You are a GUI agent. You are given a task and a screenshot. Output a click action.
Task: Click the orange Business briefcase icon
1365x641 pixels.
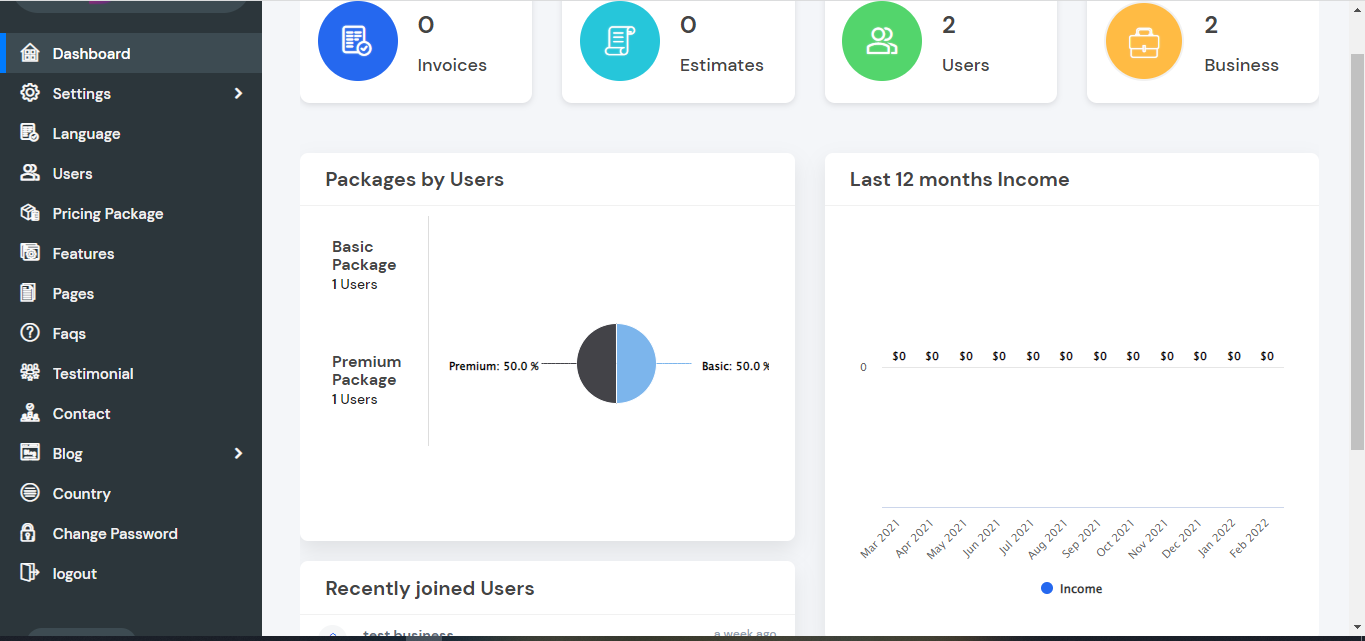coord(1143,41)
